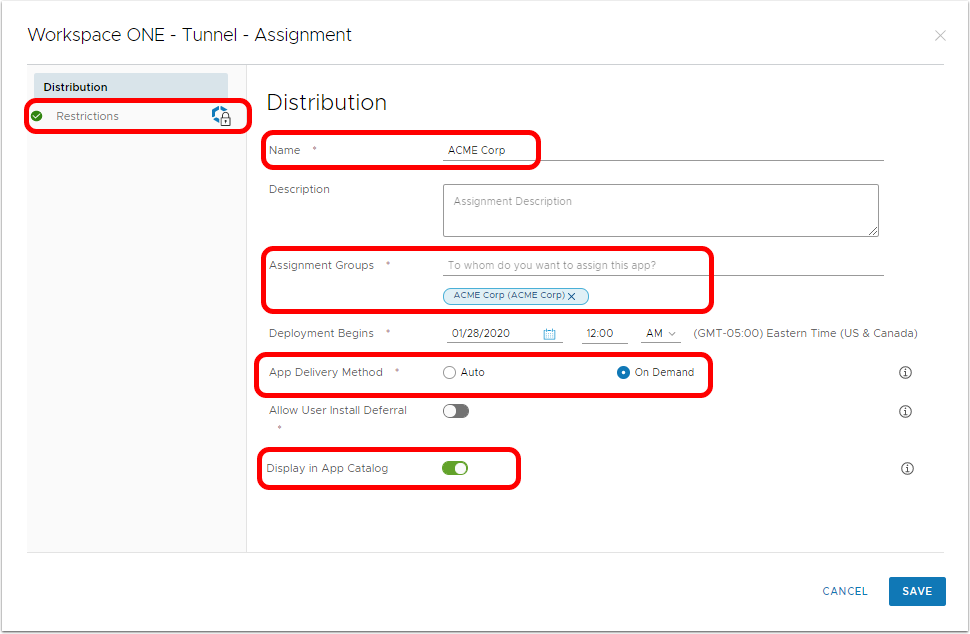This screenshot has width=970, height=634.
Task: Click the green checkmark beside Restrictions
Action: click(x=37, y=117)
